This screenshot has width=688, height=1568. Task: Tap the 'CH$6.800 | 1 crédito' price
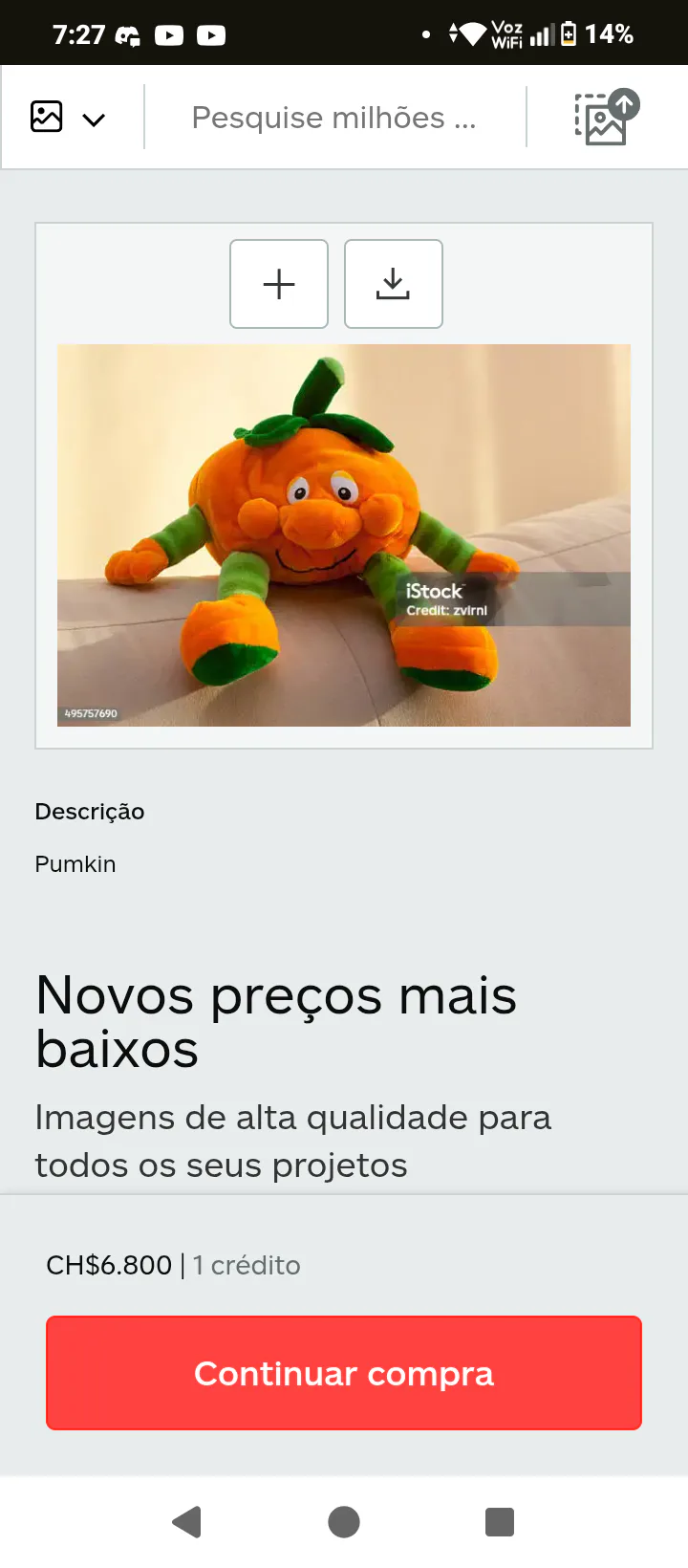click(x=173, y=1265)
